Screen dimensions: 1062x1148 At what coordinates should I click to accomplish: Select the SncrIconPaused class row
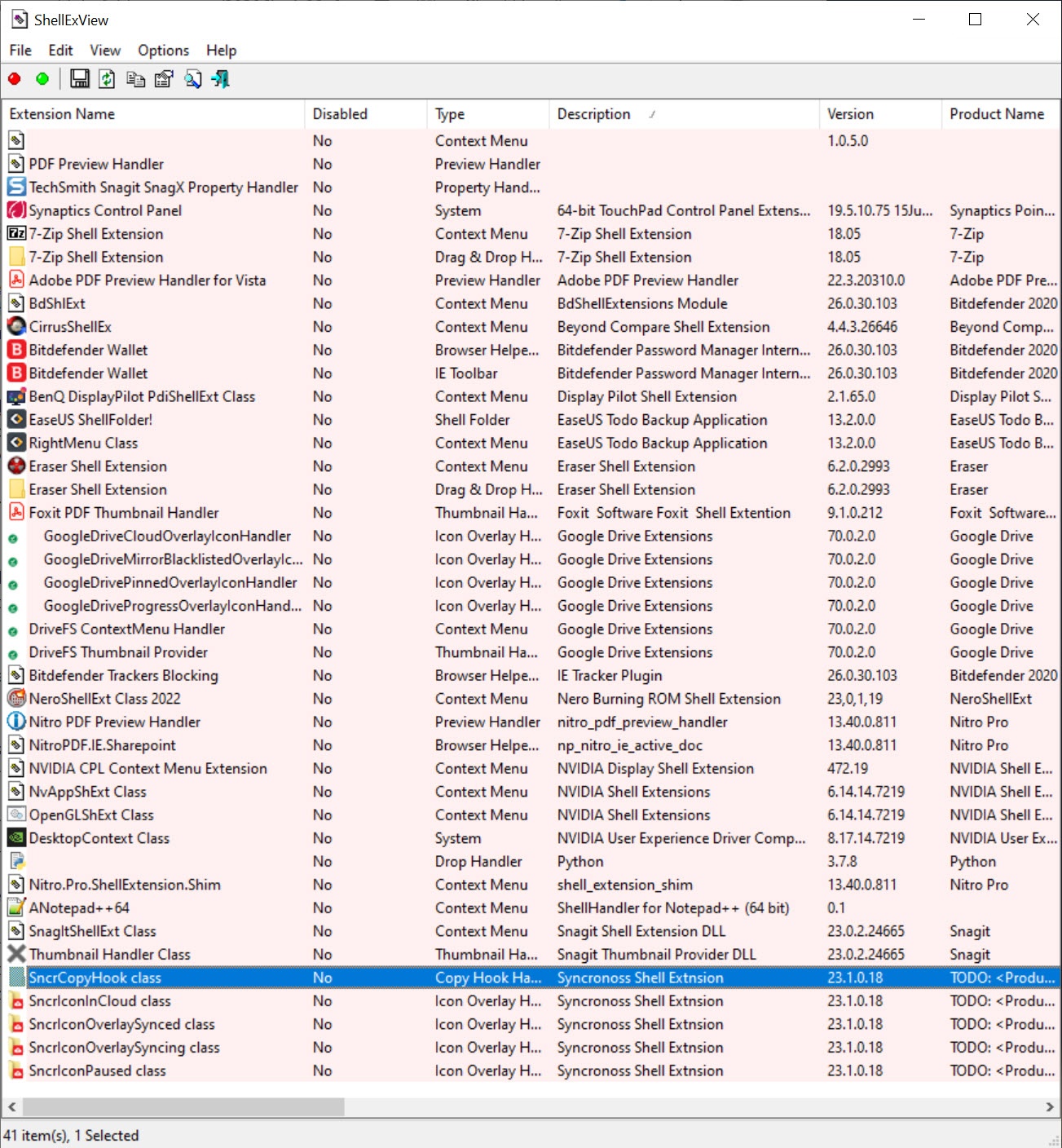531,1071
